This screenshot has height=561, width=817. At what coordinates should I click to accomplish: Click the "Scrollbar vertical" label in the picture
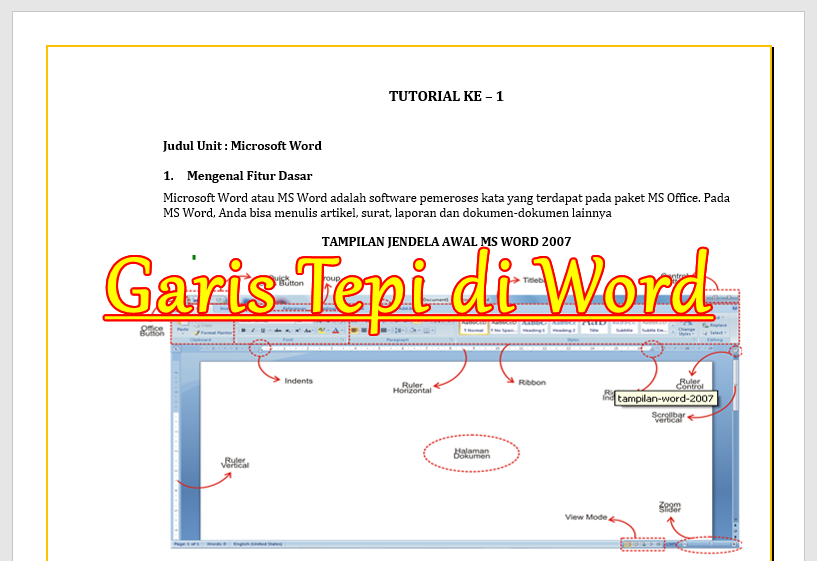(668, 417)
